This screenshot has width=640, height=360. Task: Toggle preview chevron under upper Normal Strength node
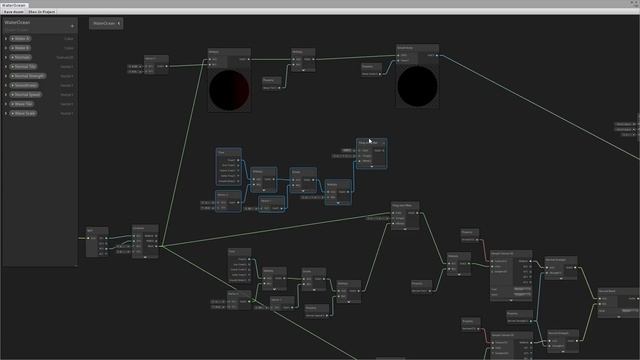click(x=561, y=278)
